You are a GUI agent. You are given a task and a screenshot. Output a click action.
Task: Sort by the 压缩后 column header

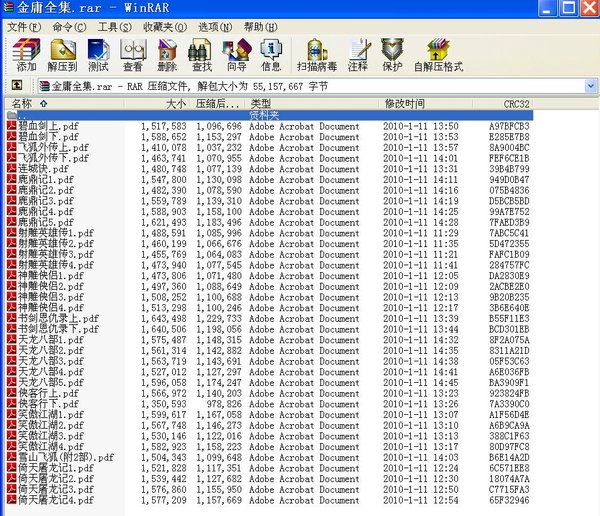pos(218,104)
